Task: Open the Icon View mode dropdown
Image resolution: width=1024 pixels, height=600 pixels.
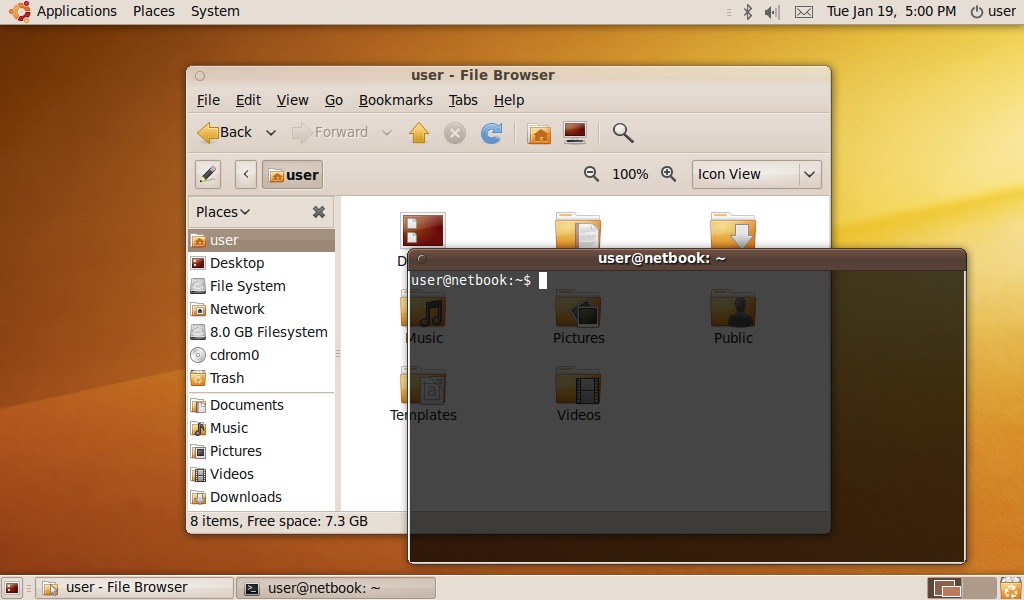Action: click(x=756, y=174)
